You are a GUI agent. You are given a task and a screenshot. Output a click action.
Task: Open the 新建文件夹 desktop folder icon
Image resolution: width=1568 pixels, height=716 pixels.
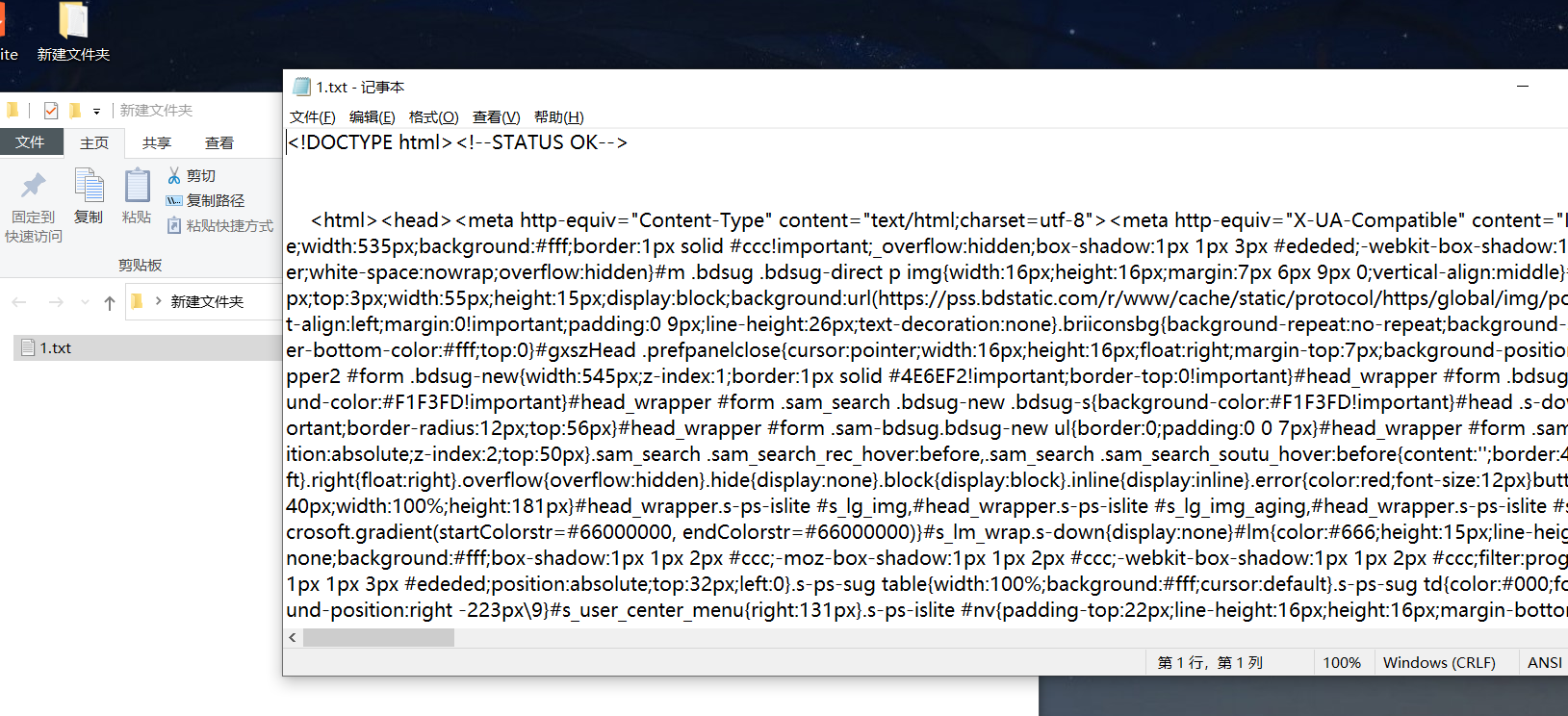[73, 21]
